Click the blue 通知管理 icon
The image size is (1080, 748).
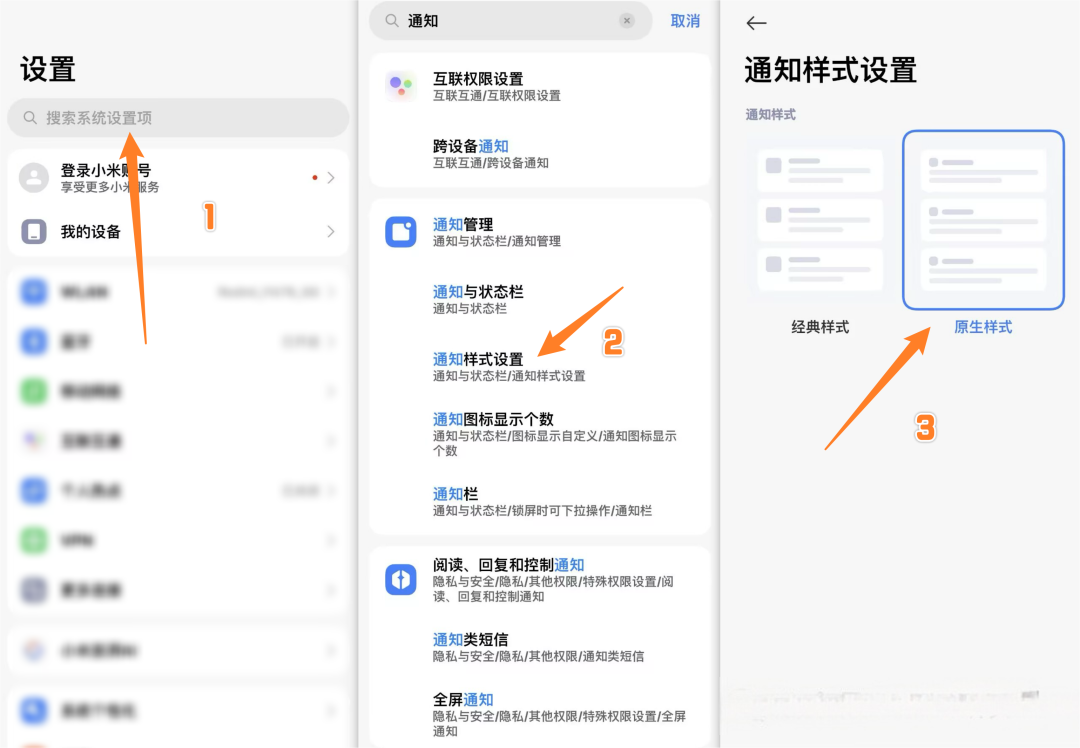click(400, 232)
